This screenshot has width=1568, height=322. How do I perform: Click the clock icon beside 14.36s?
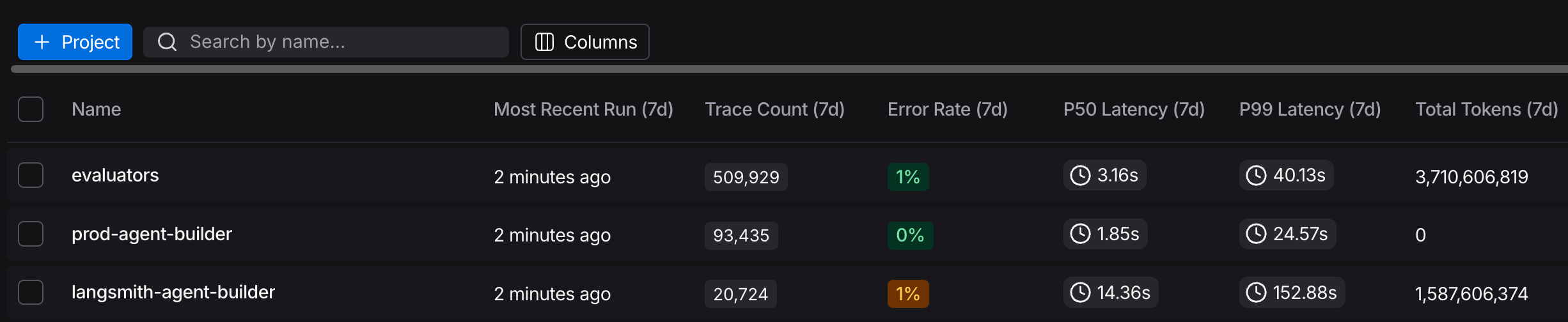(x=1080, y=293)
